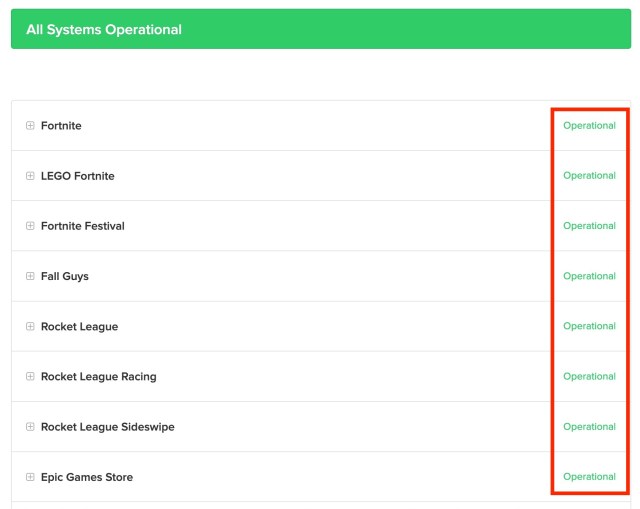
Task: Click Epic Games Store's Operational status
Action: point(589,477)
